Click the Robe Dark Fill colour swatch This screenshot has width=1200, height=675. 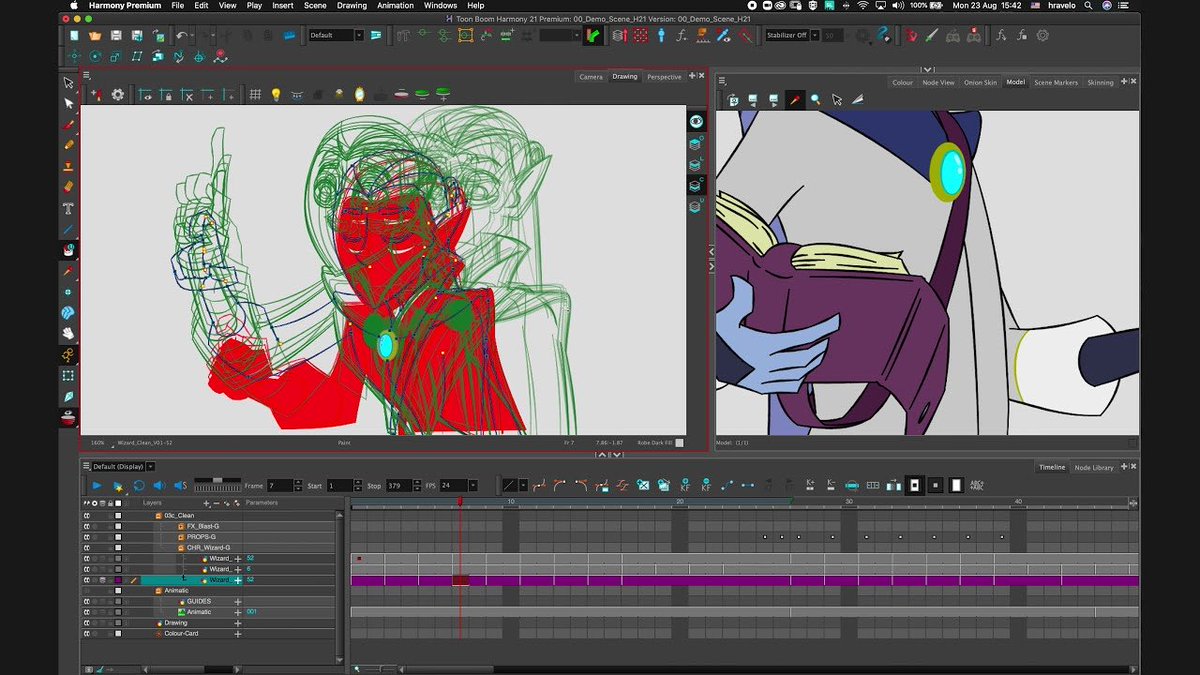(679, 442)
